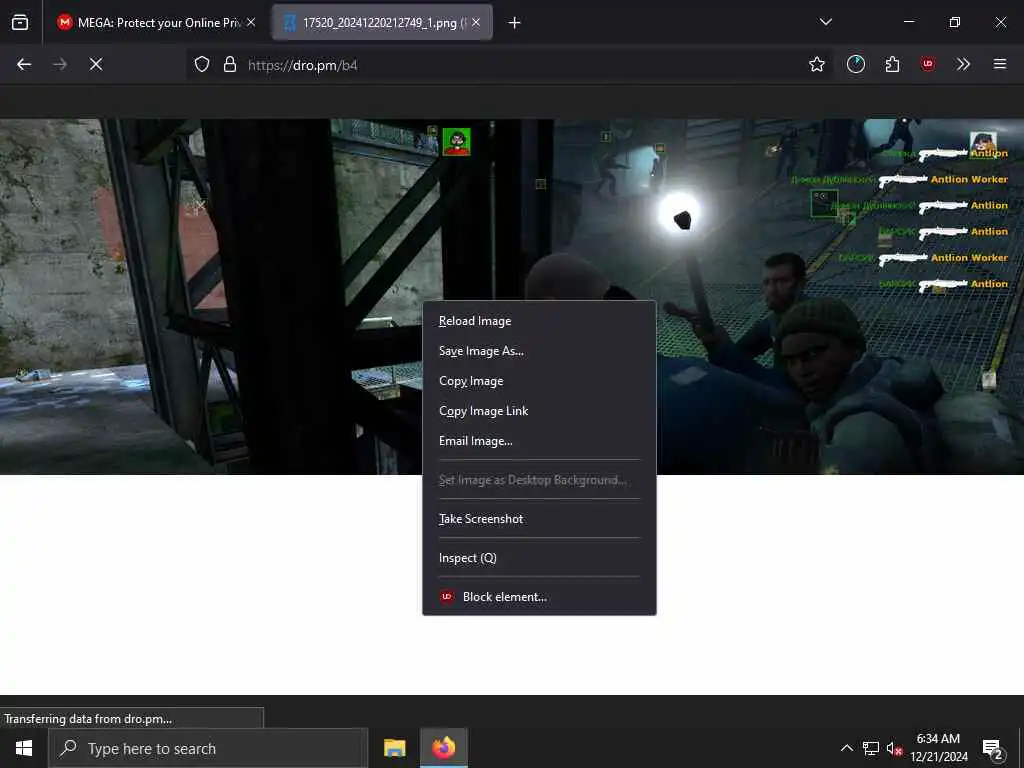The image size is (1024, 768).
Task: Choose Email Image... option
Action: (x=539, y=441)
